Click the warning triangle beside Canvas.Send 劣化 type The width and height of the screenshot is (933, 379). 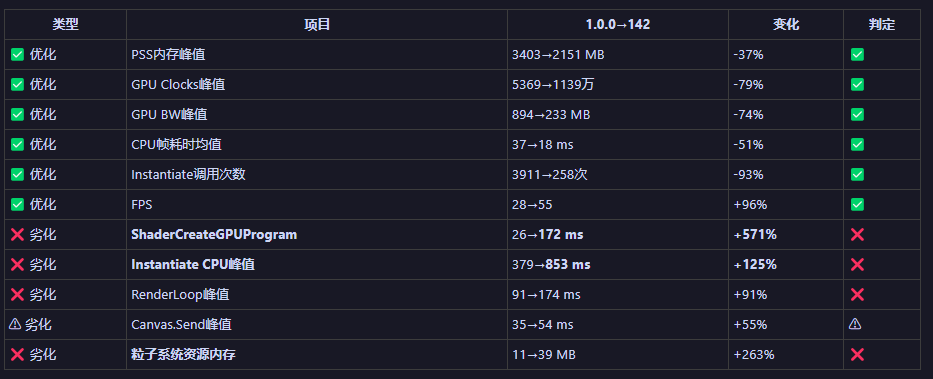click(x=15, y=324)
